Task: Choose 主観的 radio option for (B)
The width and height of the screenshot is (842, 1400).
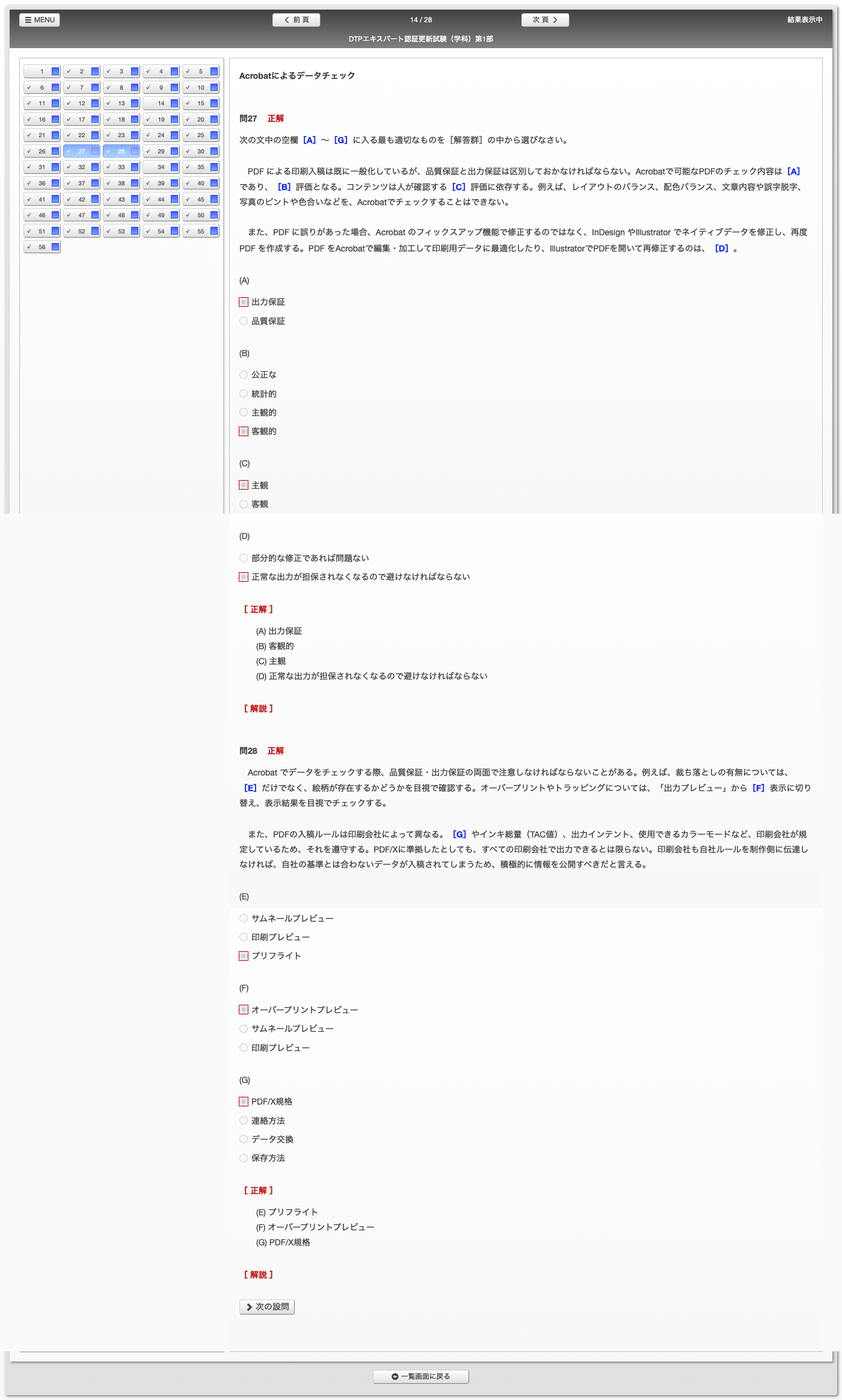Action: pyautogui.click(x=244, y=413)
